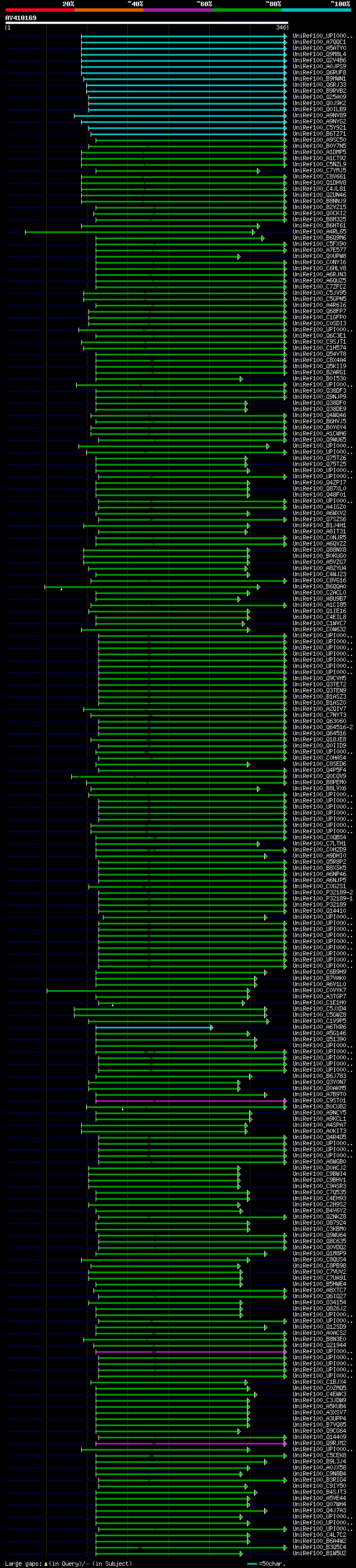The image size is (356, 1568).
Task: Click the UniRef100_C8V661 label
Action: click(x=319, y=176)
